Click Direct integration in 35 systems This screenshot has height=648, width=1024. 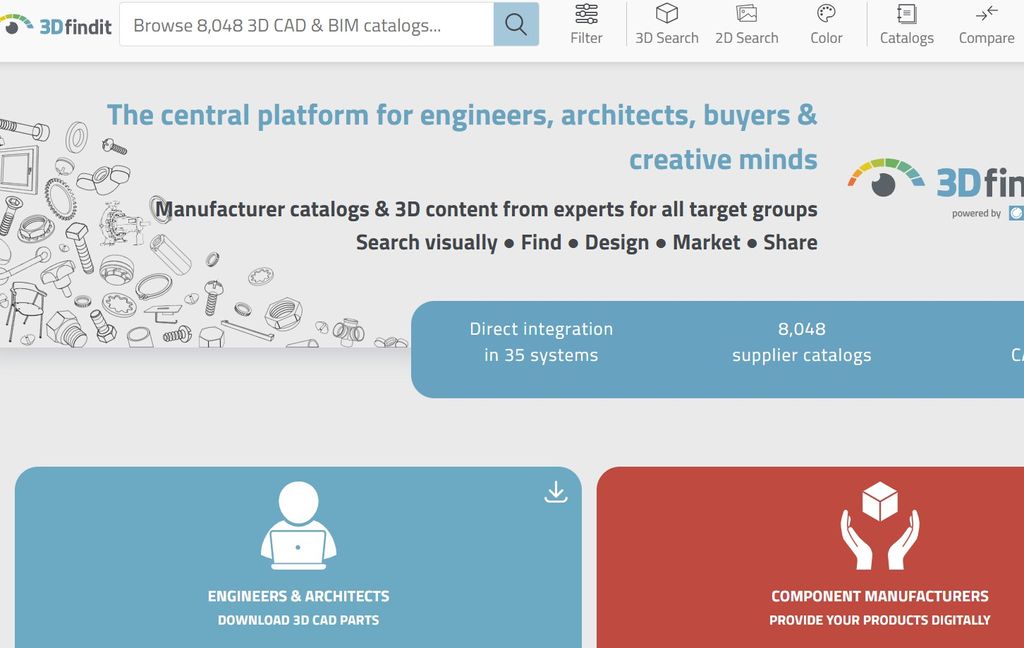point(541,342)
